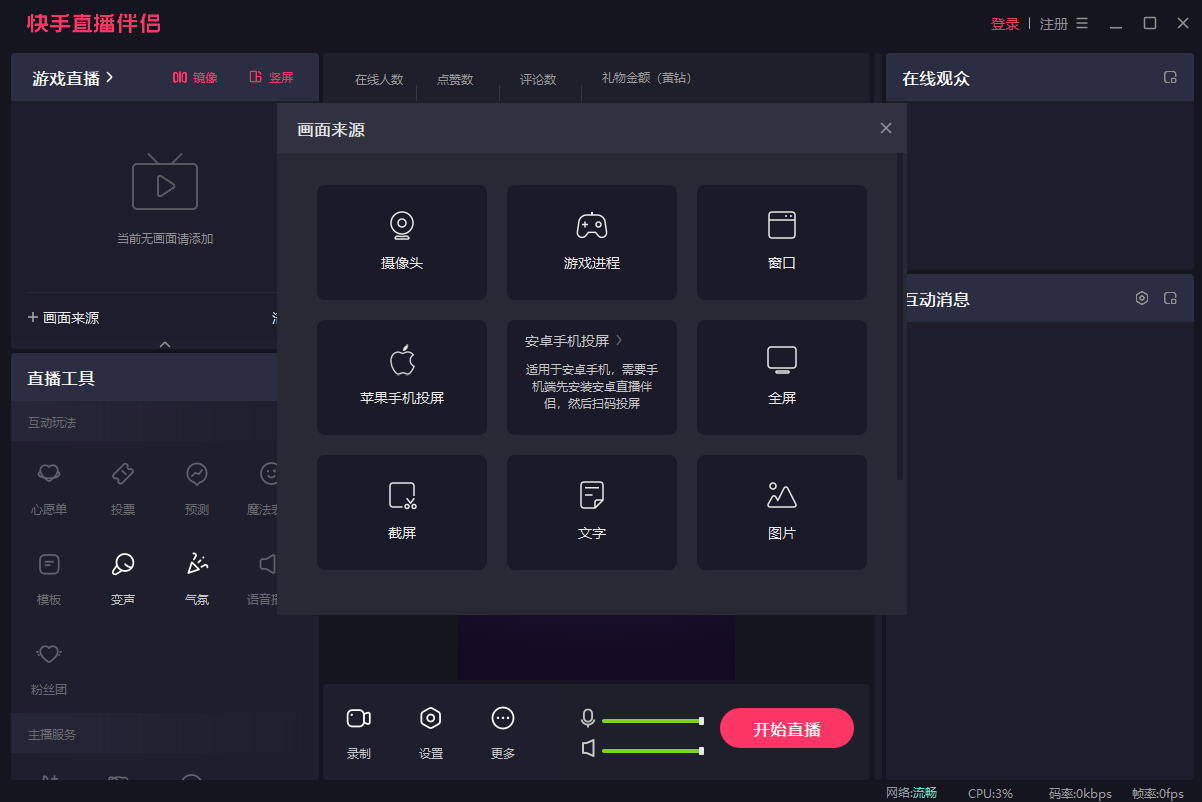This screenshot has width=1202, height=802.
Task: Select the 摄像头 camera source
Action: 401,242
